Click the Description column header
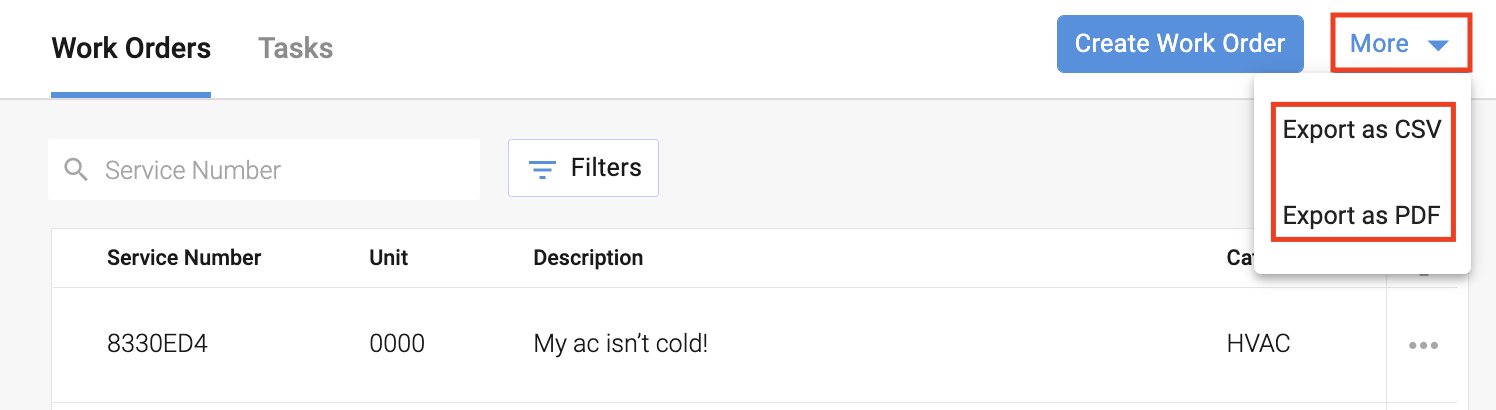This screenshot has width=1496, height=410. pyautogui.click(x=588, y=258)
